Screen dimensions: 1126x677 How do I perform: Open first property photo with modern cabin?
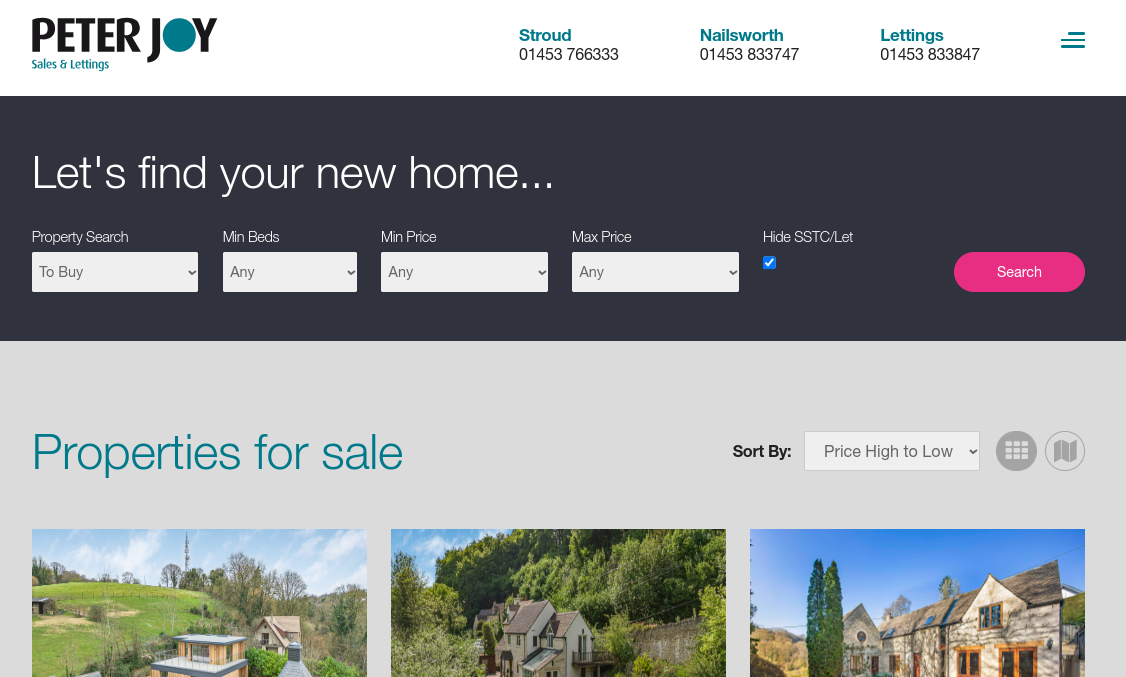tap(200, 603)
